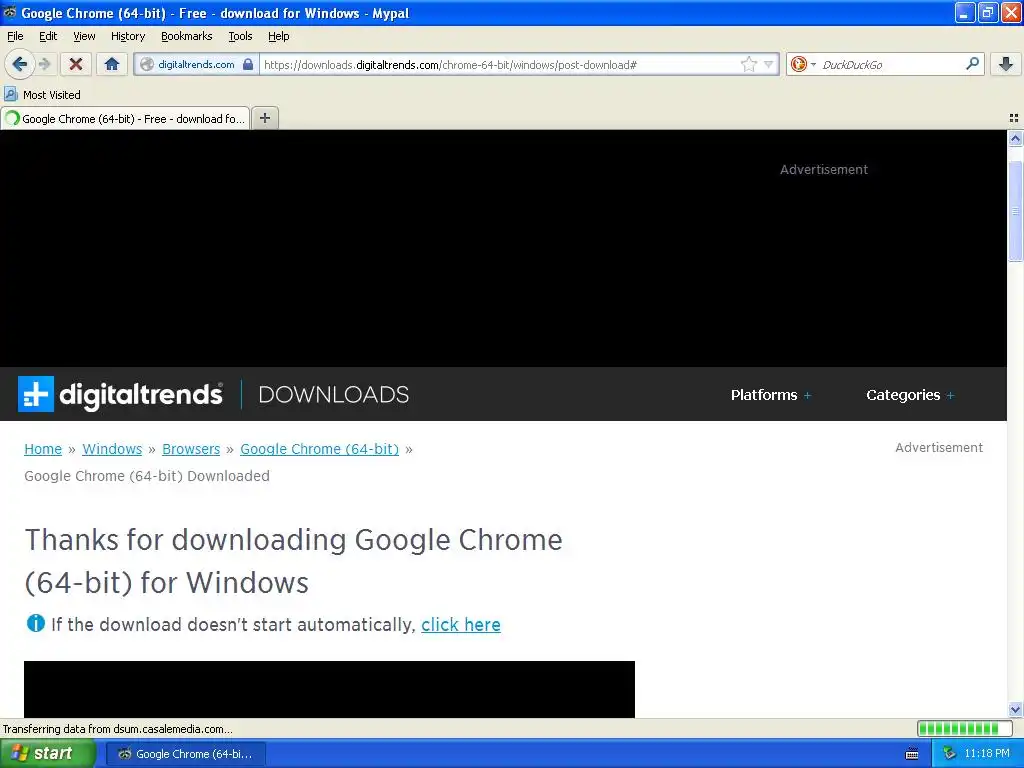Click the blue info icon
The height and width of the screenshot is (768, 1024).
(35, 624)
